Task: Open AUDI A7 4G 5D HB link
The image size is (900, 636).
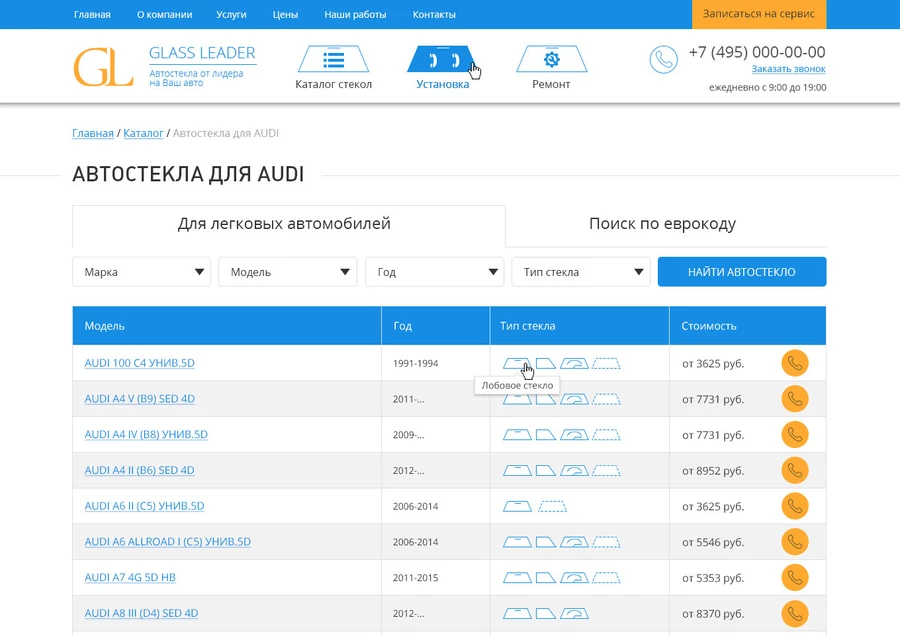Action: 130,577
